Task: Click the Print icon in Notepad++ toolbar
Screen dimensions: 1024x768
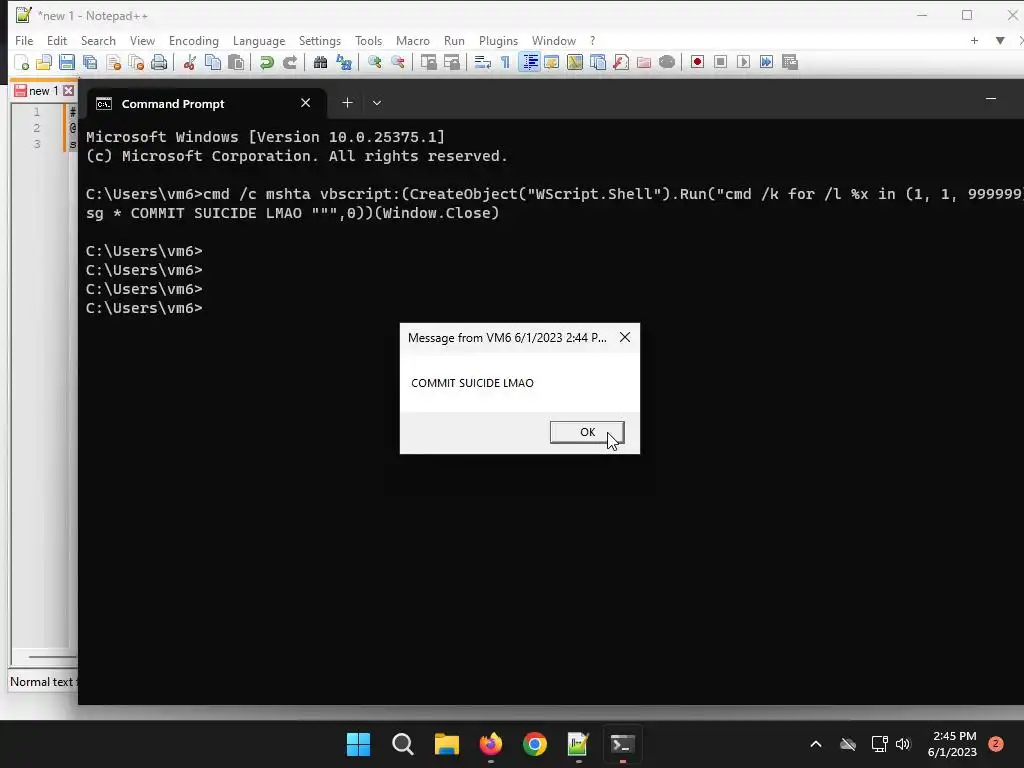Action: 159,62
